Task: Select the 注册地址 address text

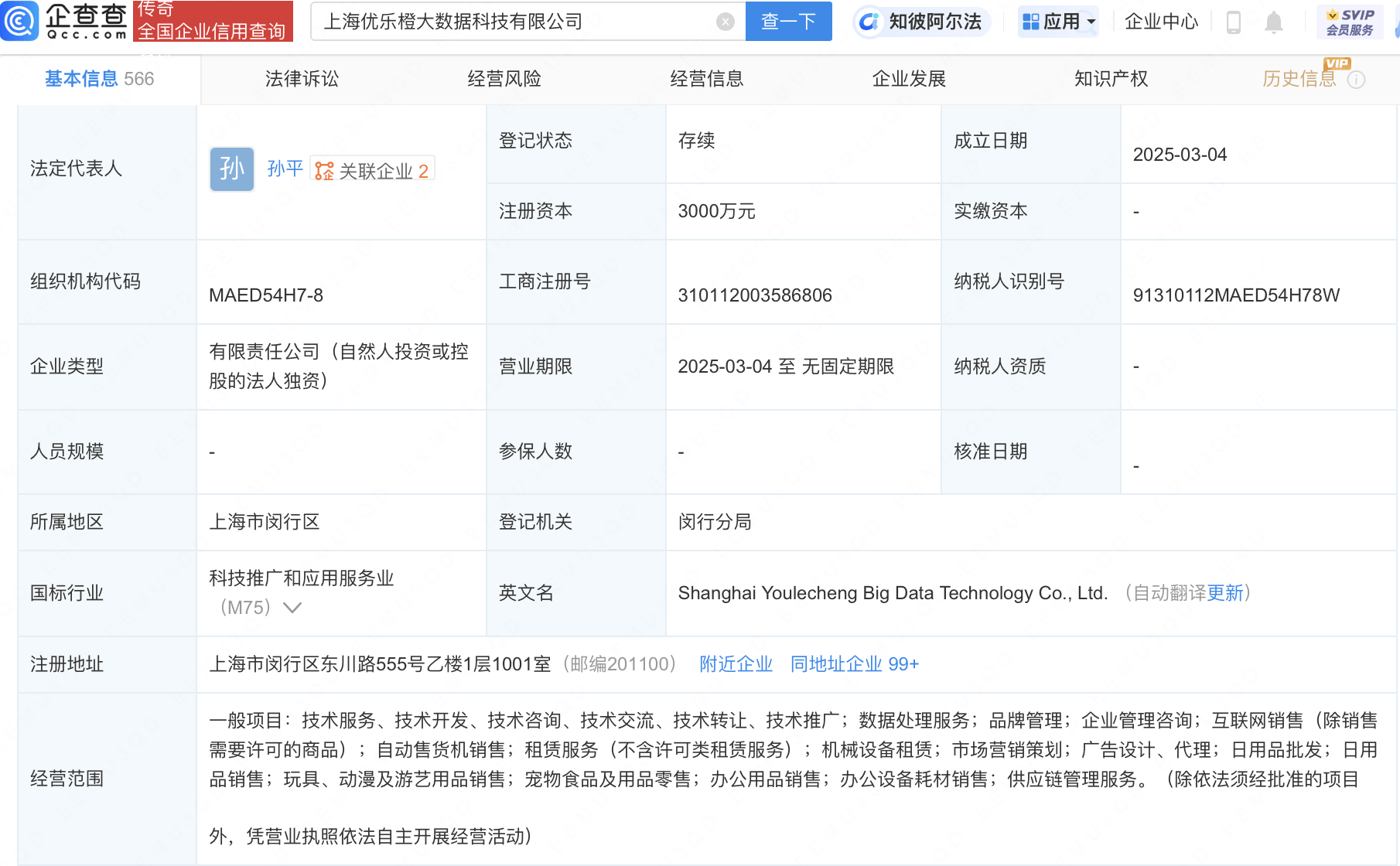Action: tap(380, 664)
